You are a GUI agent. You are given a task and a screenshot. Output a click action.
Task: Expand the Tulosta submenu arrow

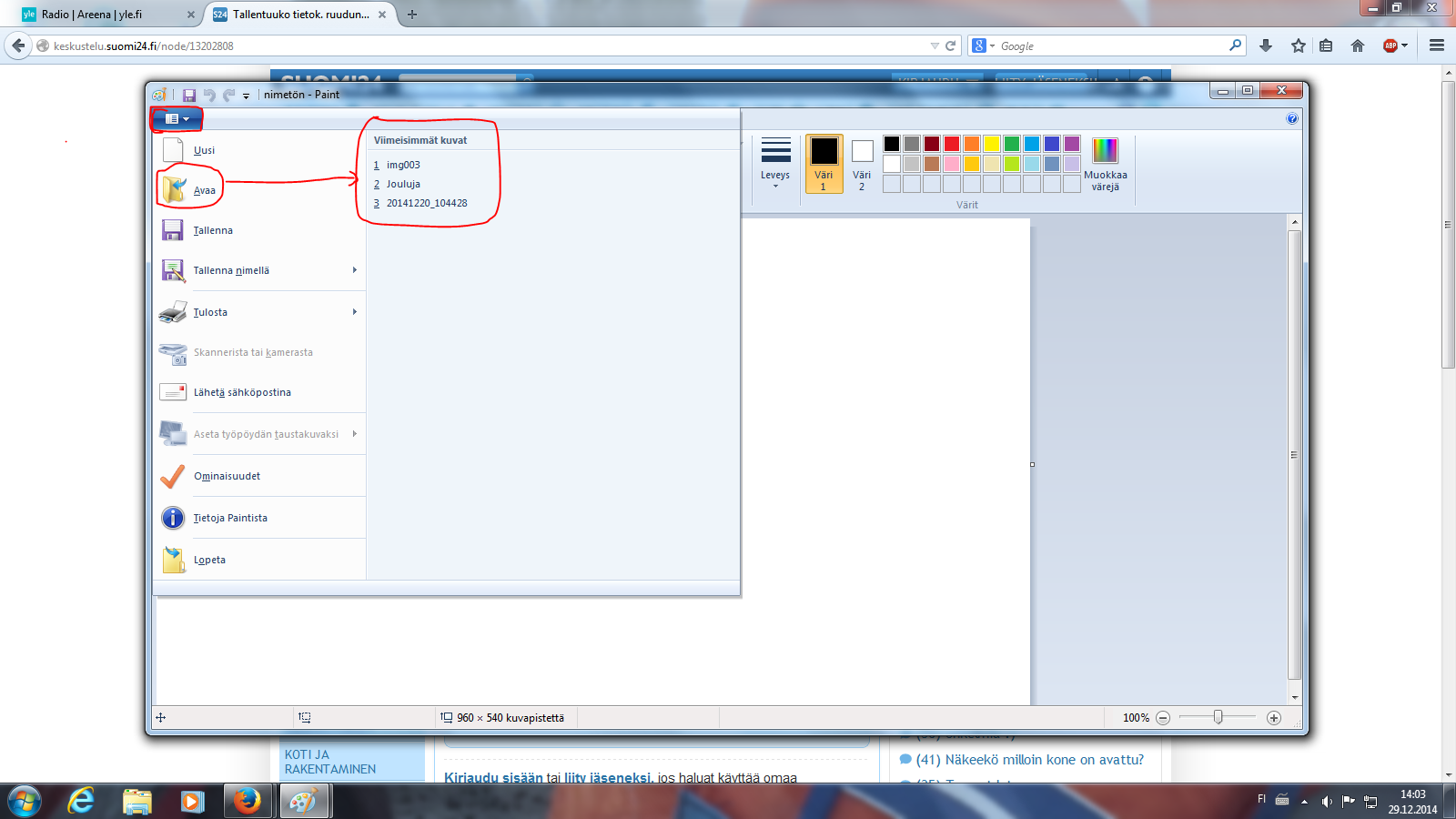(355, 312)
